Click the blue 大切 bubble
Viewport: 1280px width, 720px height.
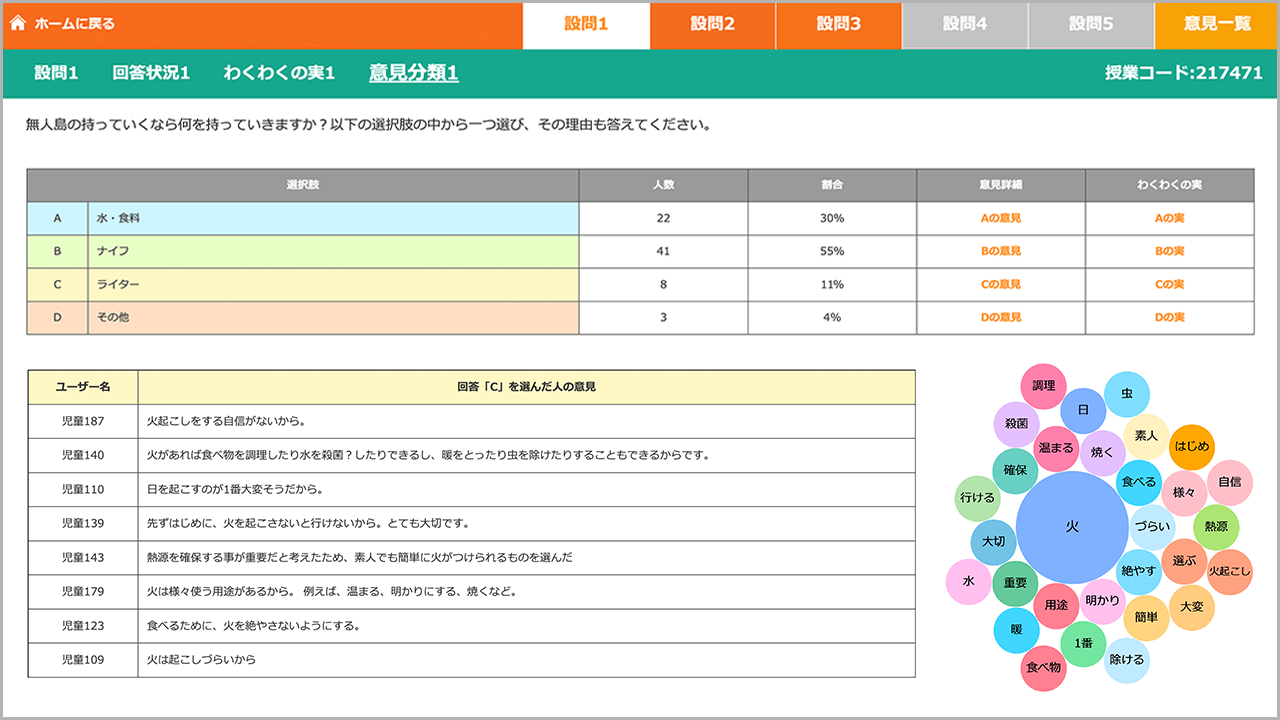click(x=993, y=541)
